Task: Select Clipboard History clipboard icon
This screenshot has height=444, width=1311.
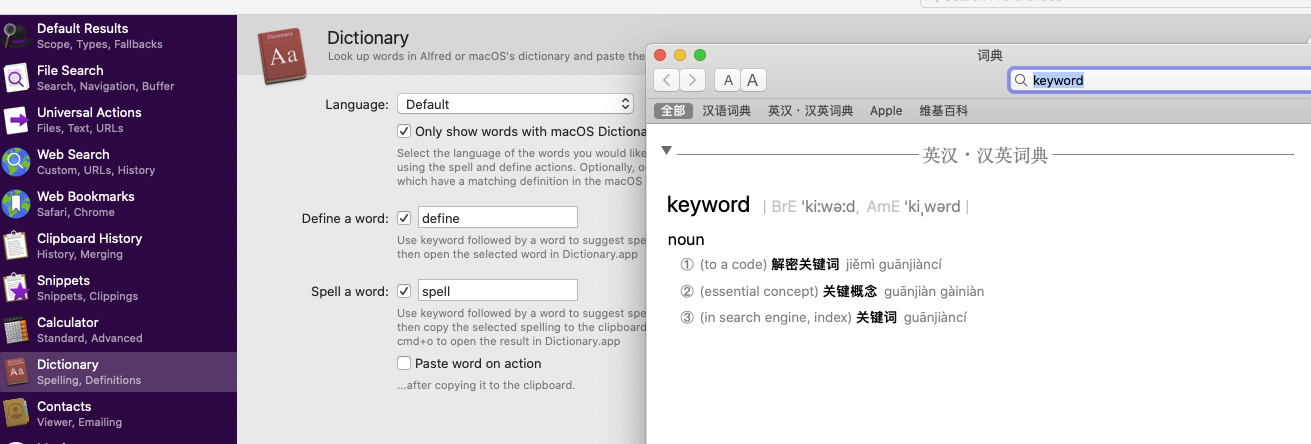Action: point(16,246)
